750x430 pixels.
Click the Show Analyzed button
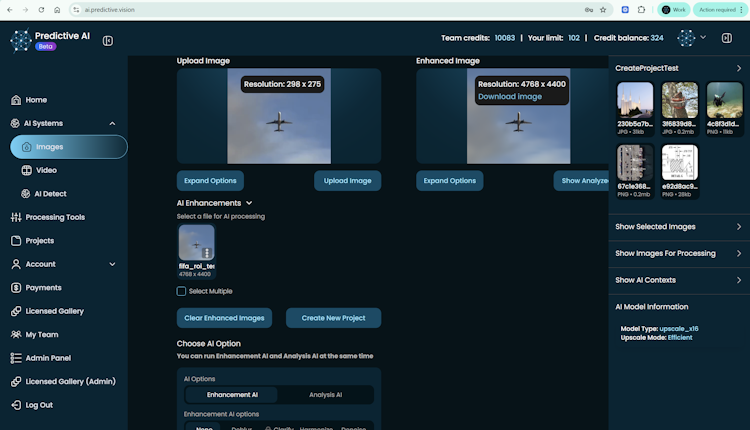click(581, 181)
